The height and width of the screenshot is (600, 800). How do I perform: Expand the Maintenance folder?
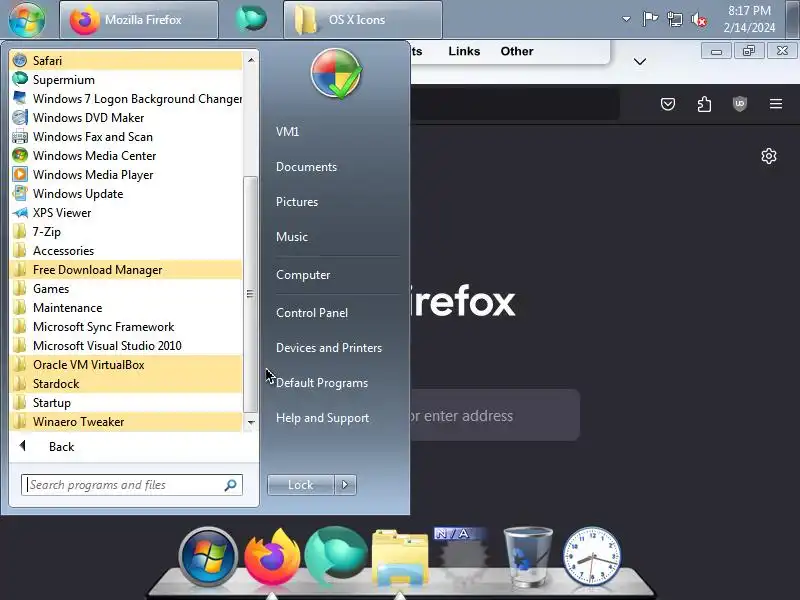click(126, 308)
